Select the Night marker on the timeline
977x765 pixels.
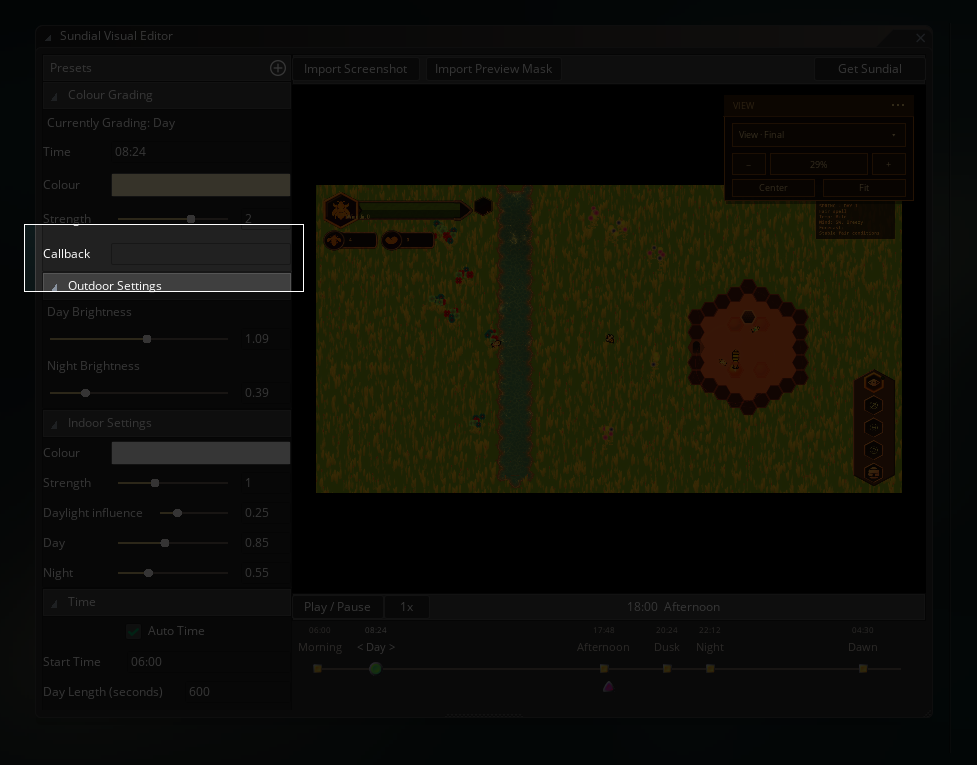(710, 668)
